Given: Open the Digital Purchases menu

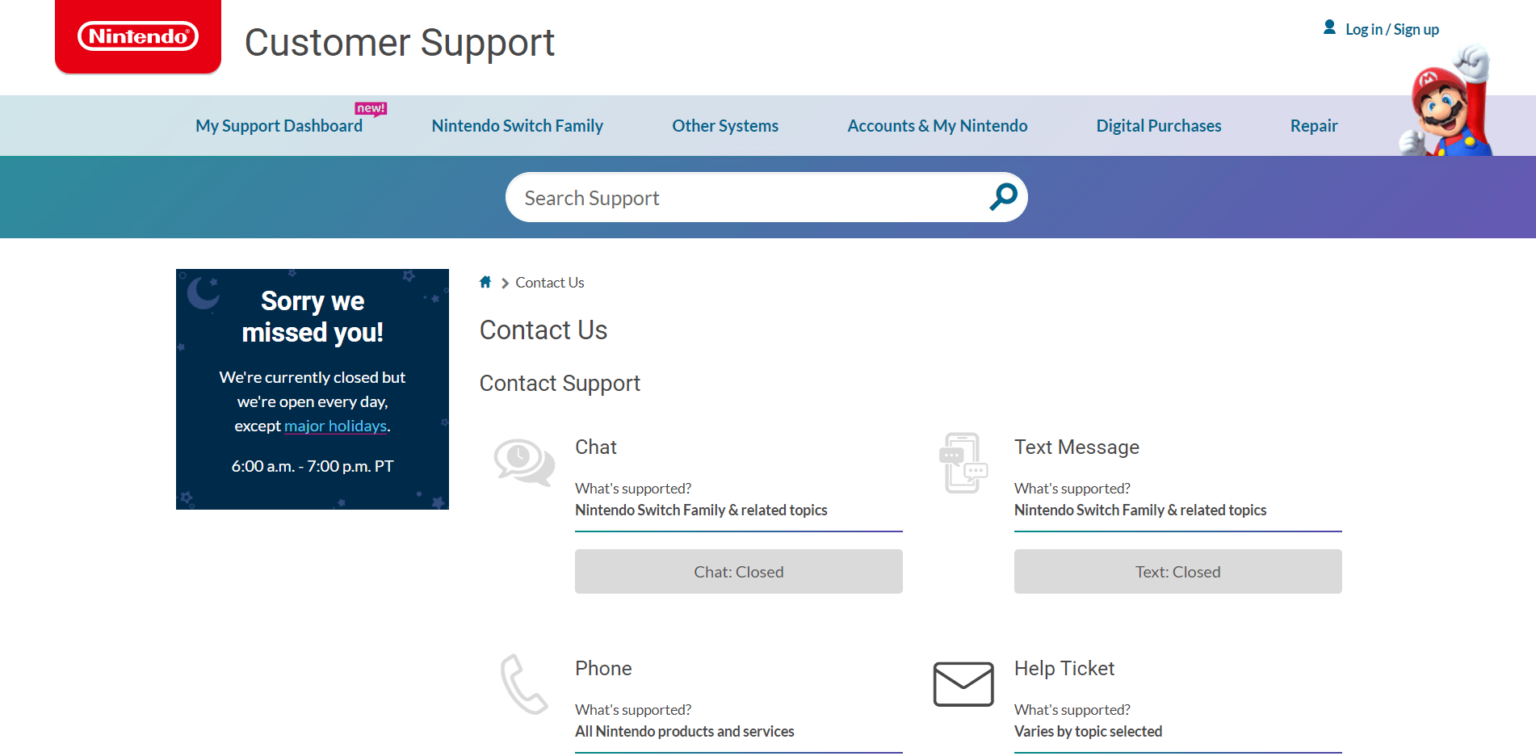Looking at the screenshot, I should [1158, 126].
